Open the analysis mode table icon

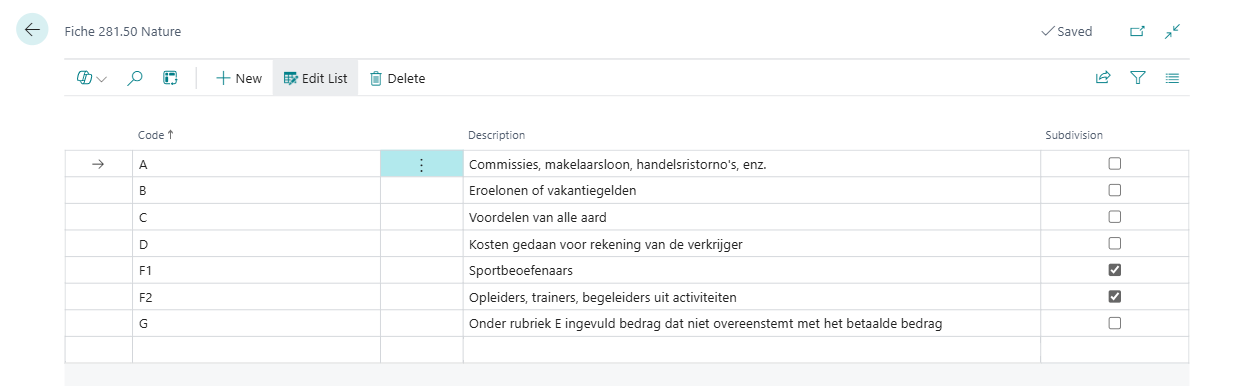[x=171, y=78]
